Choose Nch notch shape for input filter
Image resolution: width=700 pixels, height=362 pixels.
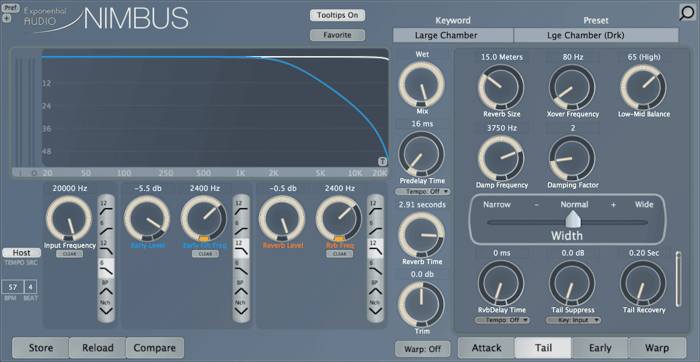click(106, 308)
